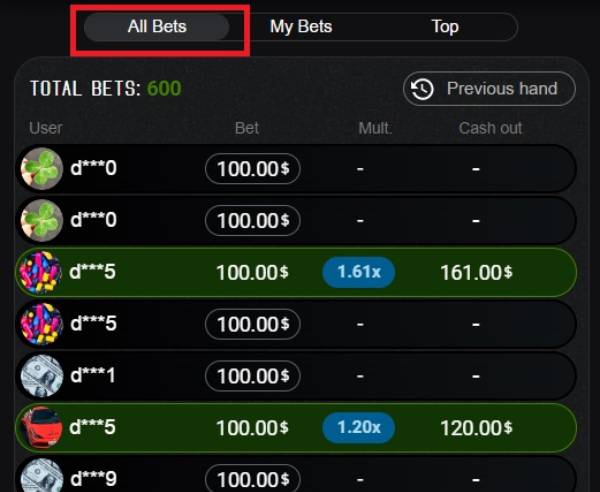Click the second clover avatar of d***0
The height and width of the screenshot is (492, 600).
[42, 220]
